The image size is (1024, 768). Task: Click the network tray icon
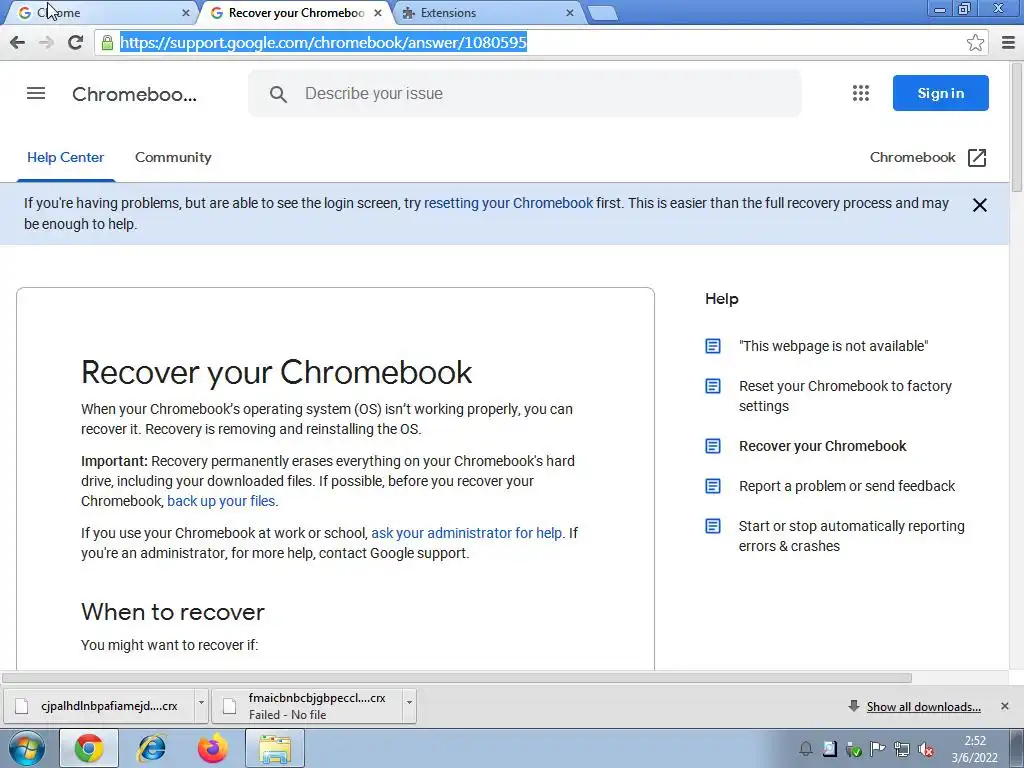tap(901, 749)
